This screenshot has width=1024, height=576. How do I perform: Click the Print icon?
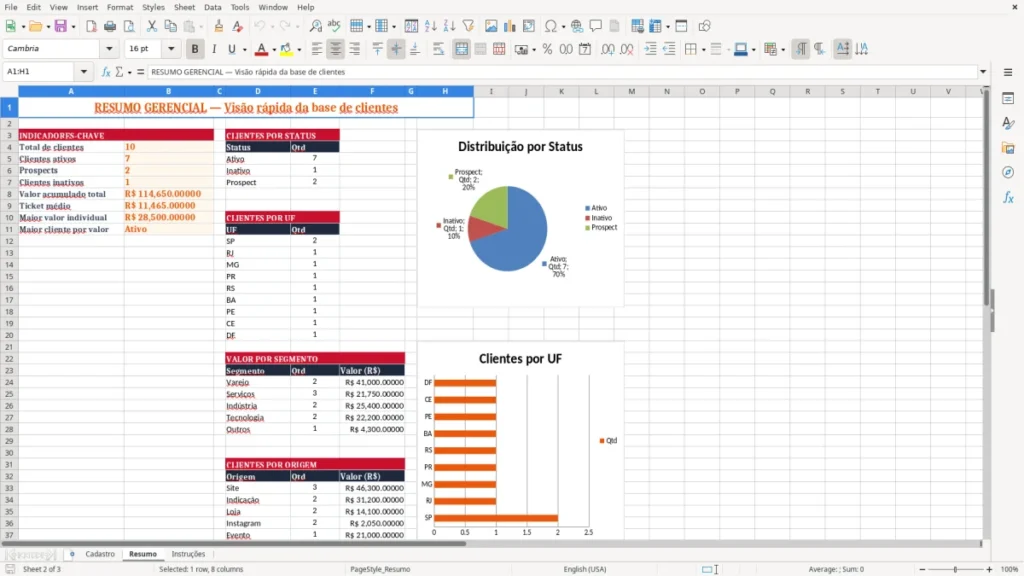click(x=110, y=26)
